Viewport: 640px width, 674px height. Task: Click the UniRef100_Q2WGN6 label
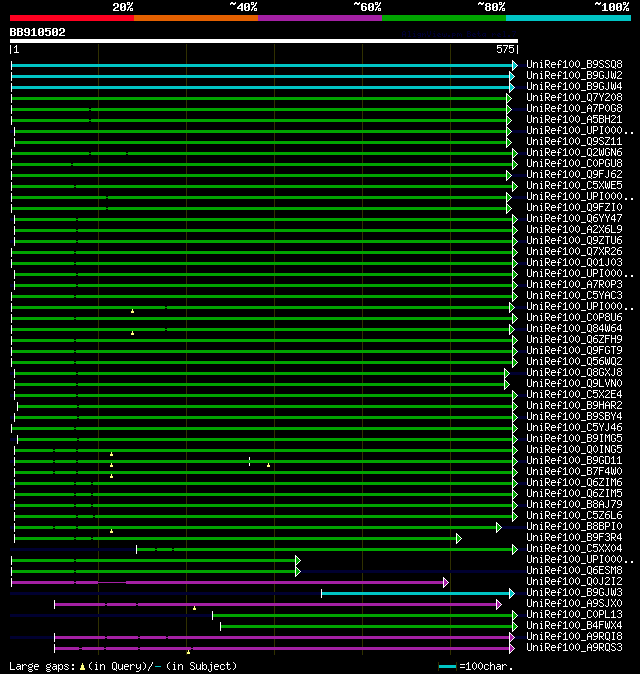coord(574,153)
